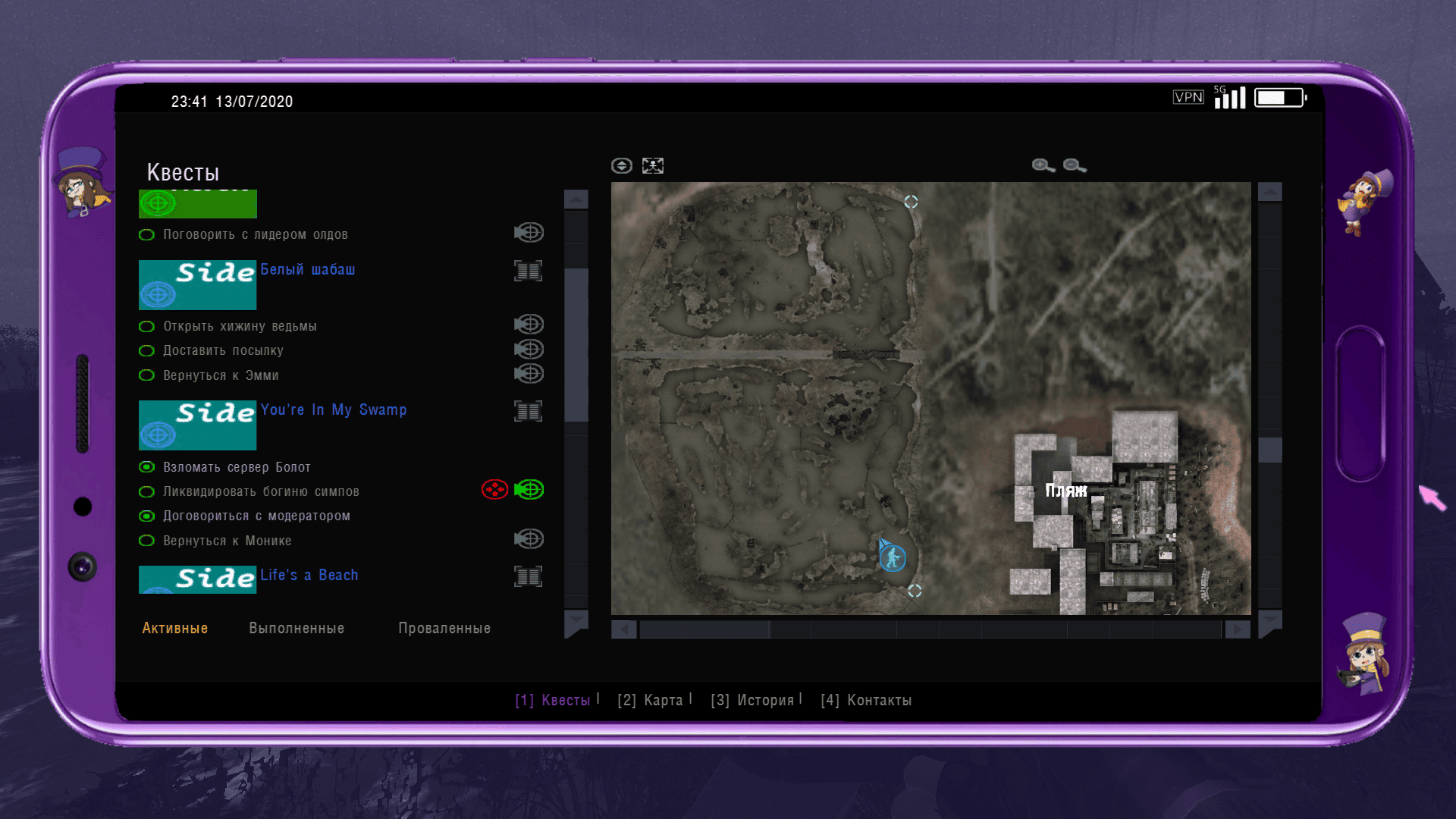Screen dimensions: 1456x819
Task: Click the quest list vertical scrollbar thumb
Action: [x=576, y=345]
